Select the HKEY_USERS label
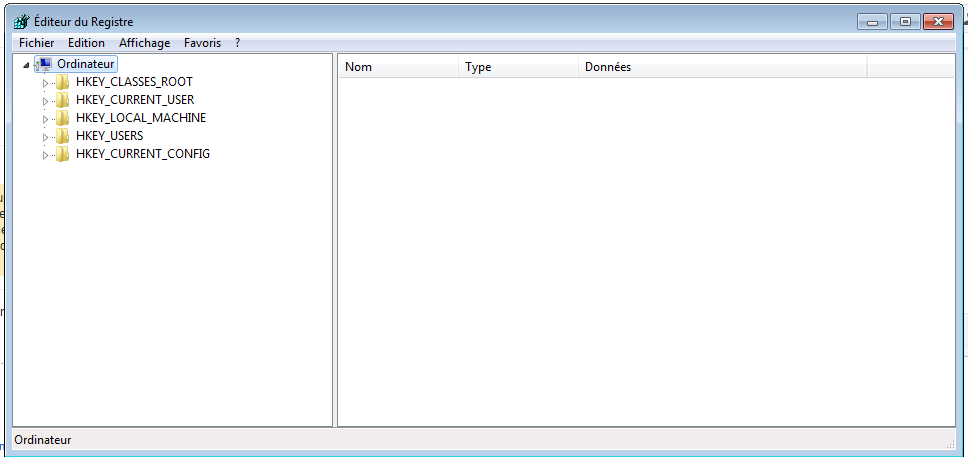Viewport: 968px width, 457px height. 110,135
